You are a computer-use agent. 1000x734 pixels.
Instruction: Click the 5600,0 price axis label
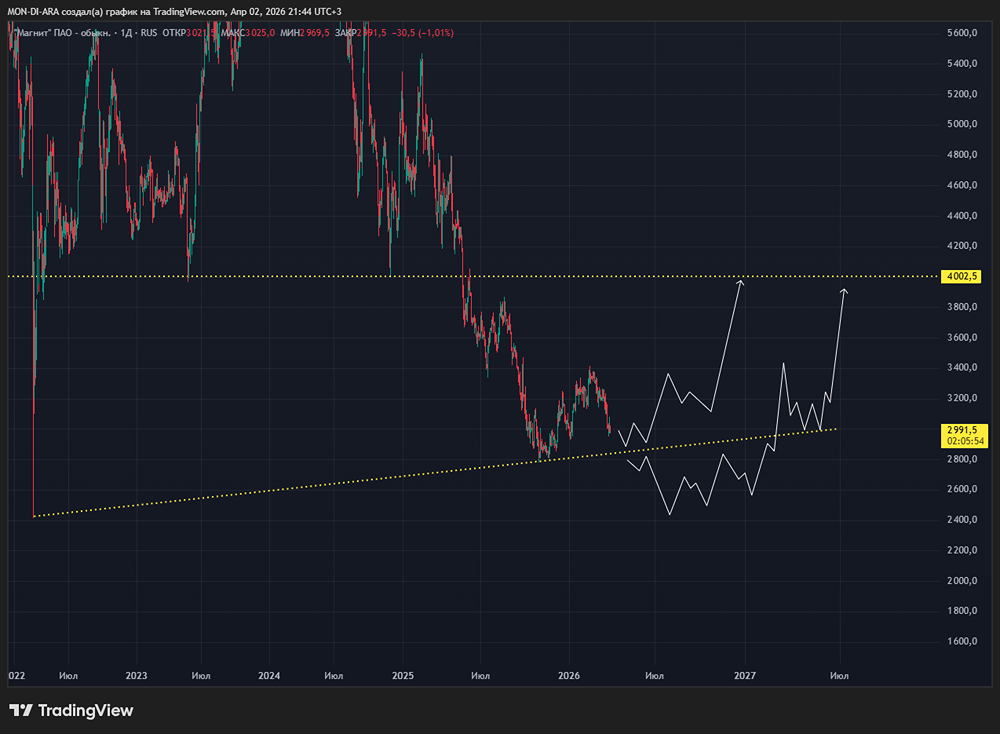[x=962, y=33]
